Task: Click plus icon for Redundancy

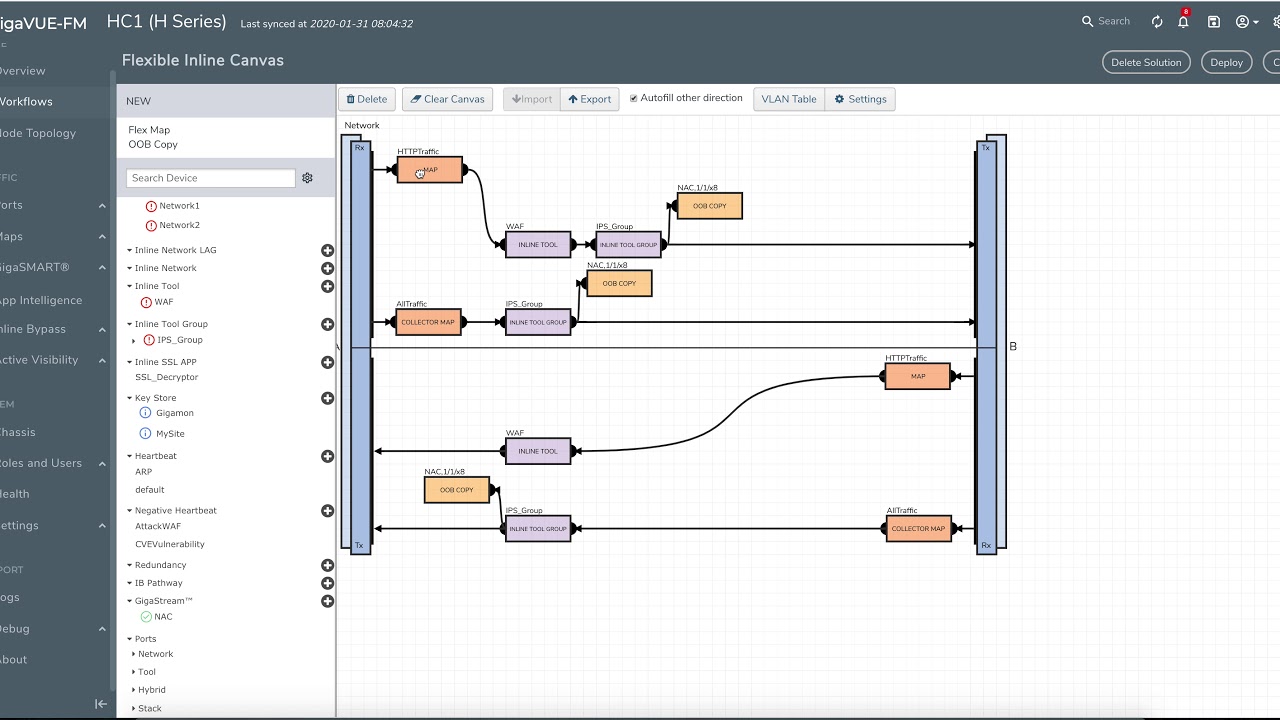Action: click(x=327, y=565)
